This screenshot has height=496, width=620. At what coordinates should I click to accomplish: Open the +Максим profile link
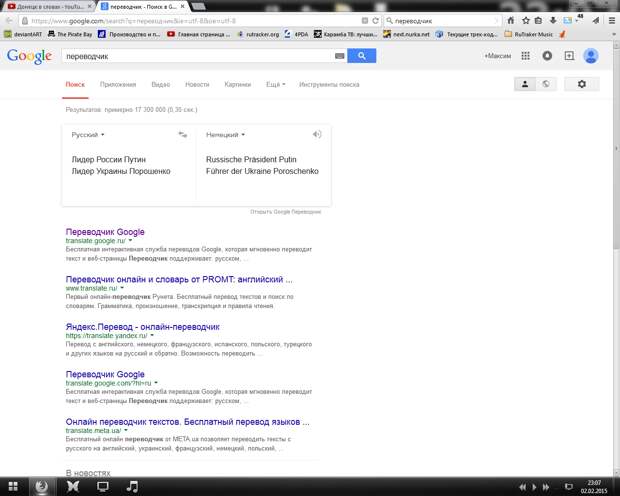(x=497, y=56)
